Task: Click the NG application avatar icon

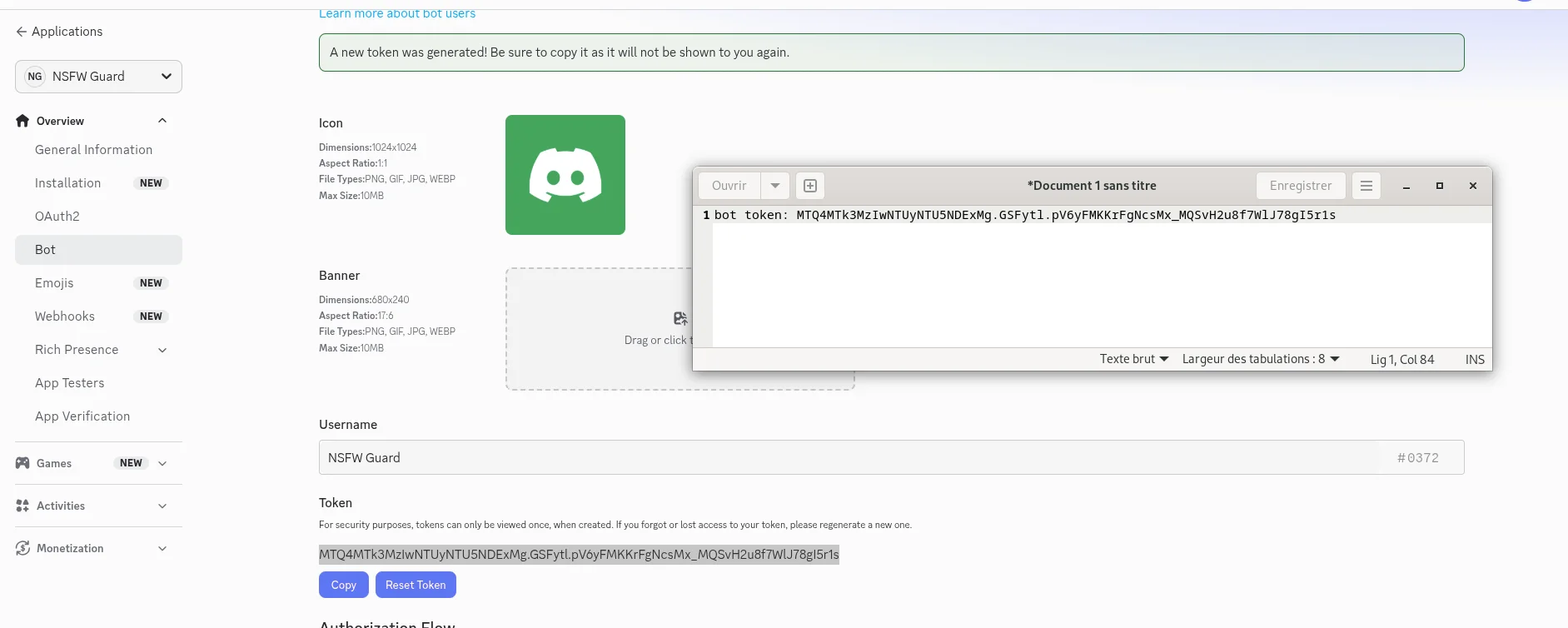Action: (x=35, y=77)
